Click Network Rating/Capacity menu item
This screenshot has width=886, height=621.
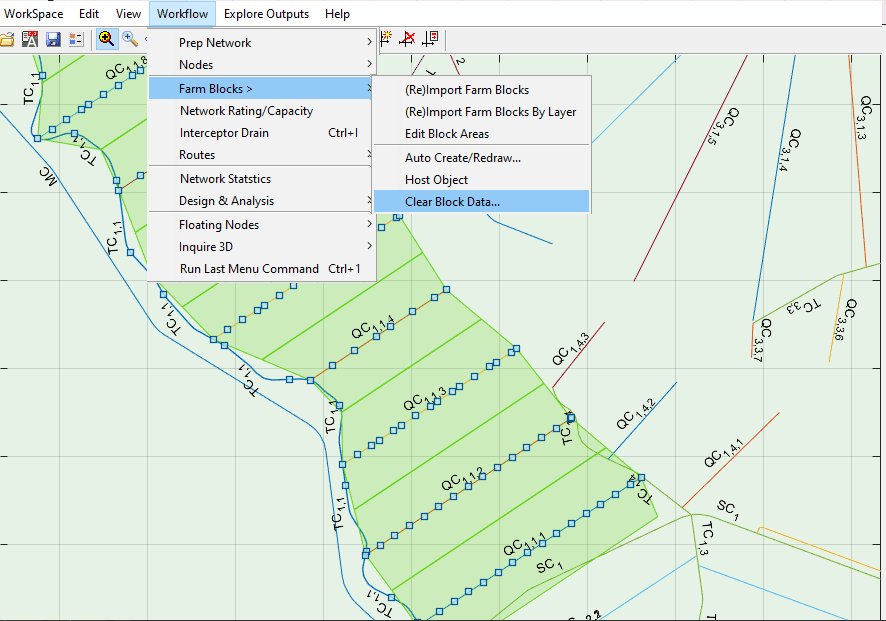click(246, 111)
